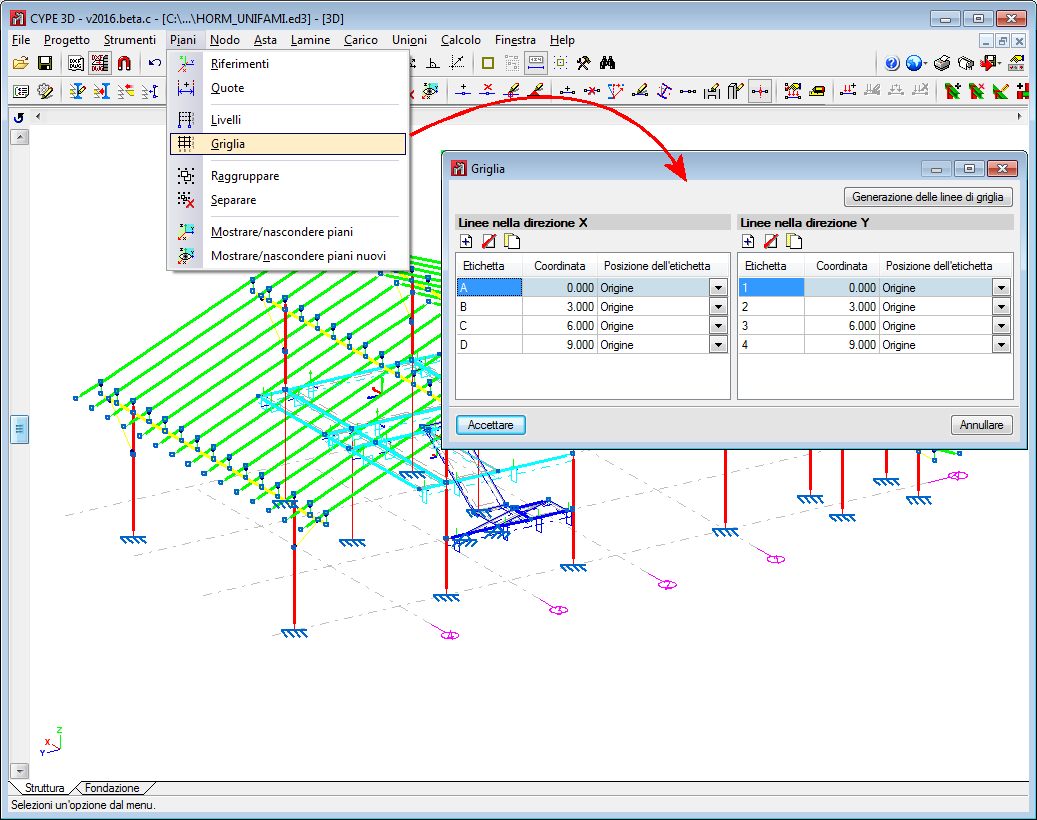1037x820 pixels.
Task: Click the save floppy disk icon
Action: coord(45,63)
